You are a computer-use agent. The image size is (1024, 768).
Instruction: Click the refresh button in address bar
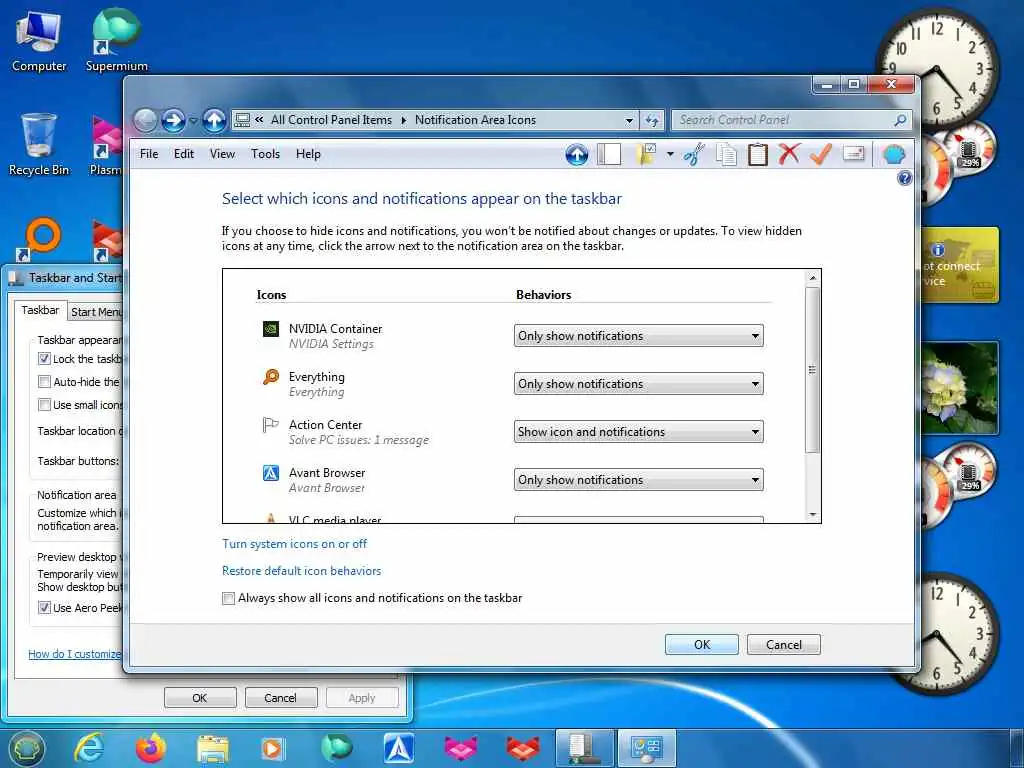pyautogui.click(x=652, y=120)
